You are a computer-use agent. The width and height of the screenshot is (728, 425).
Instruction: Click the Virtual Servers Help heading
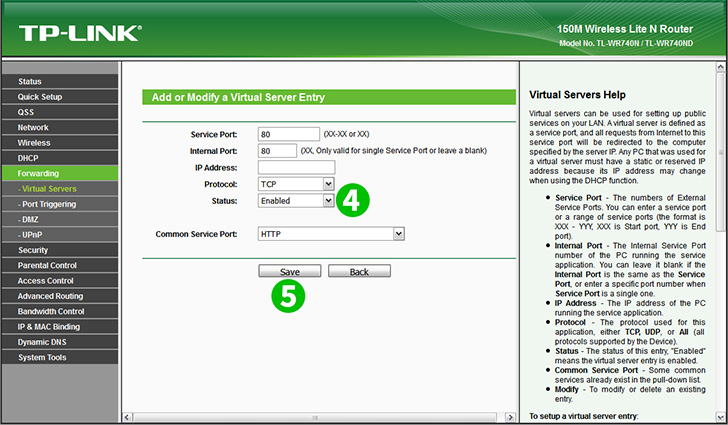coord(577,95)
